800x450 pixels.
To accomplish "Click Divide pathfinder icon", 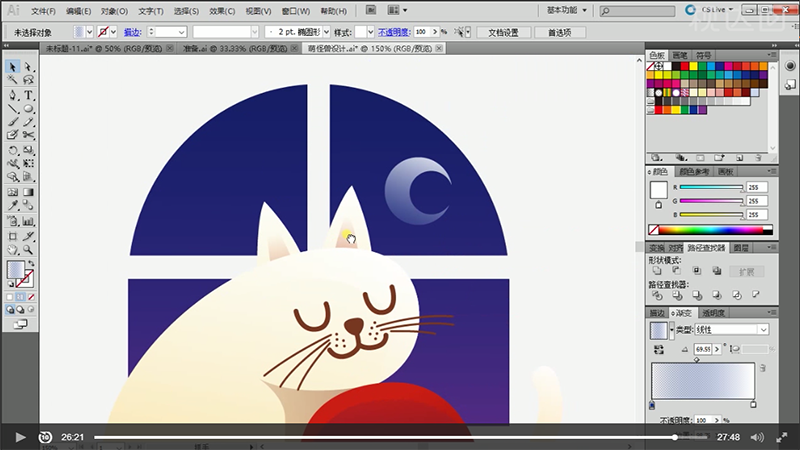I will pos(657,295).
